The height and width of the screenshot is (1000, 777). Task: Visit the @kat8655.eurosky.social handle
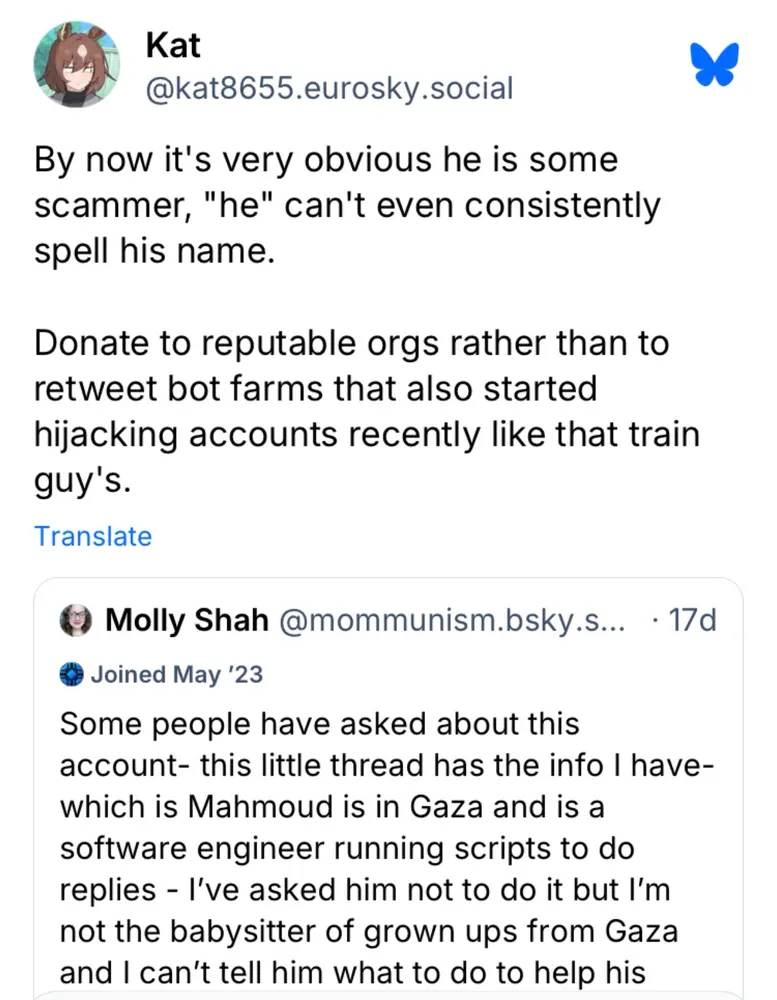(x=329, y=88)
